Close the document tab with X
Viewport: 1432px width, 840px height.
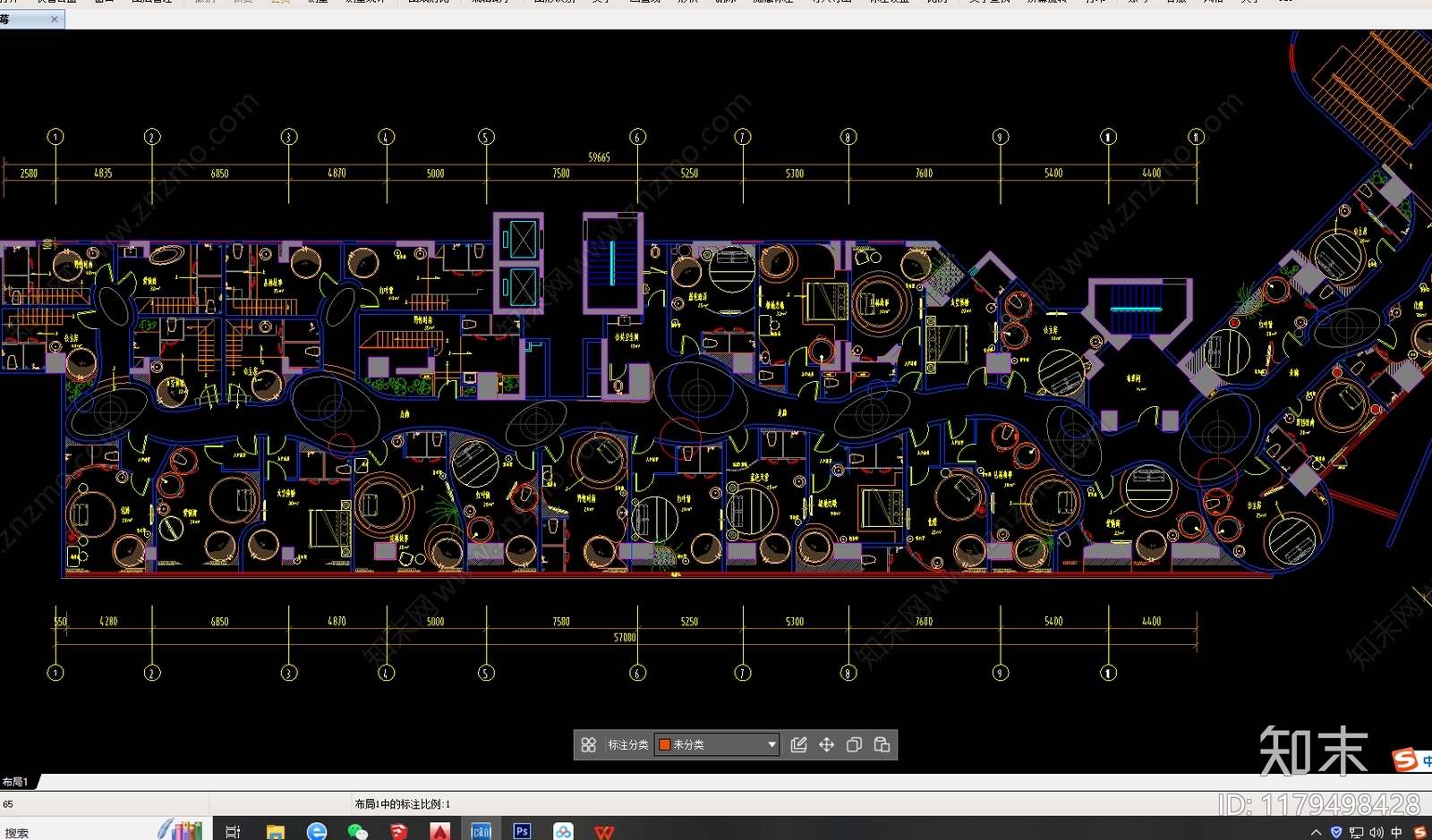click(x=55, y=19)
